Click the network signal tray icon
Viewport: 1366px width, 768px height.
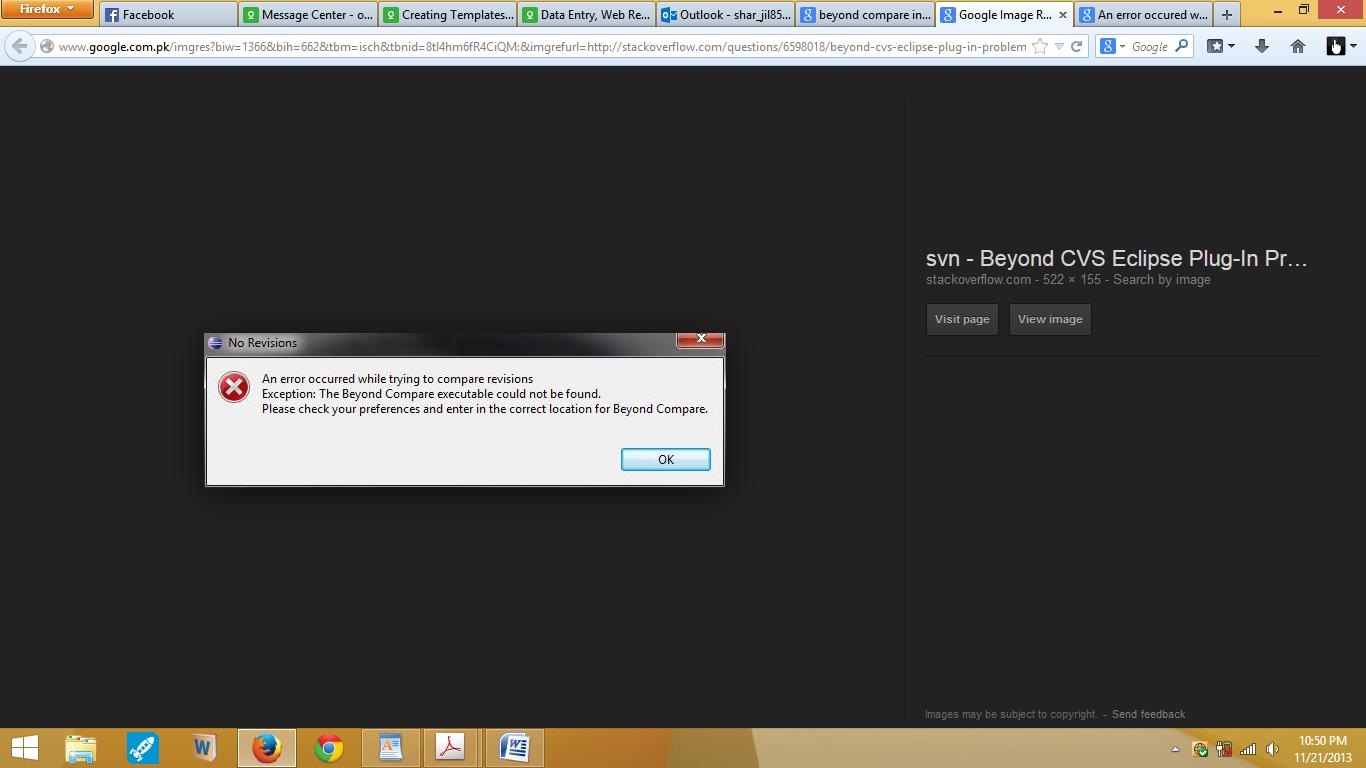(1248, 749)
